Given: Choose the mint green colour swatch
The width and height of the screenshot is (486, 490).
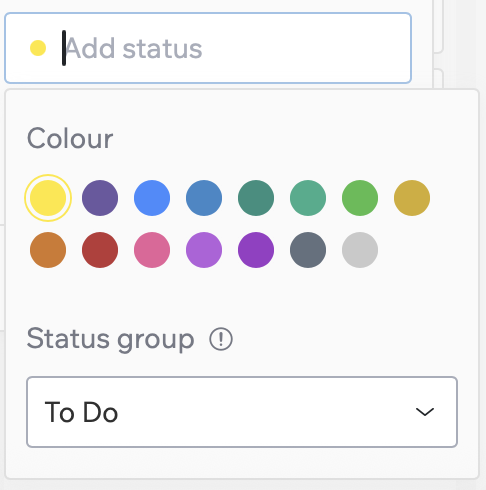Looking at the screenshot, I should (308, 198).
